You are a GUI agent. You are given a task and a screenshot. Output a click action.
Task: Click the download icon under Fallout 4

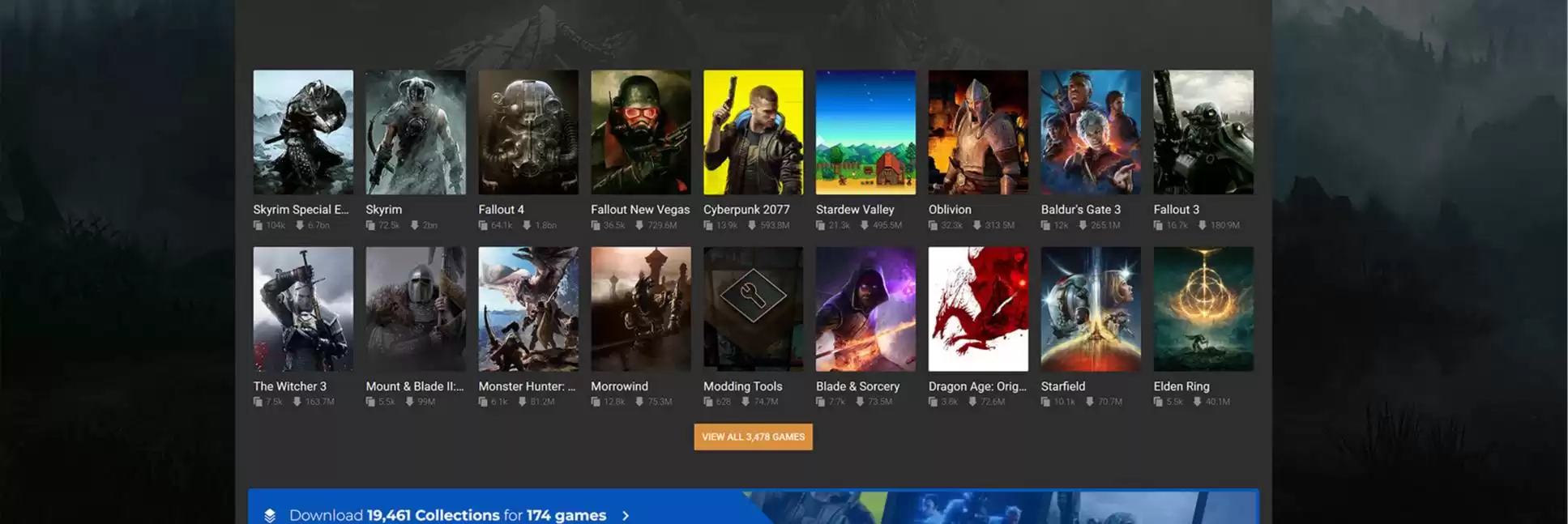coord(527,225)
